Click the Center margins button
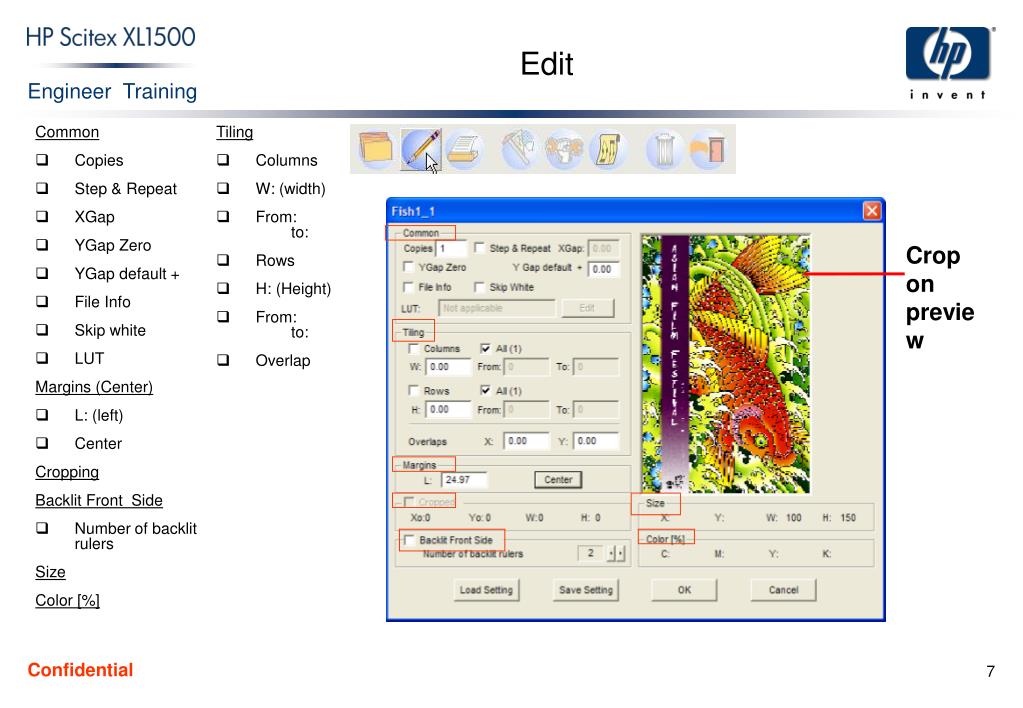Screen dimensions: 1023x708 [558, 480]
